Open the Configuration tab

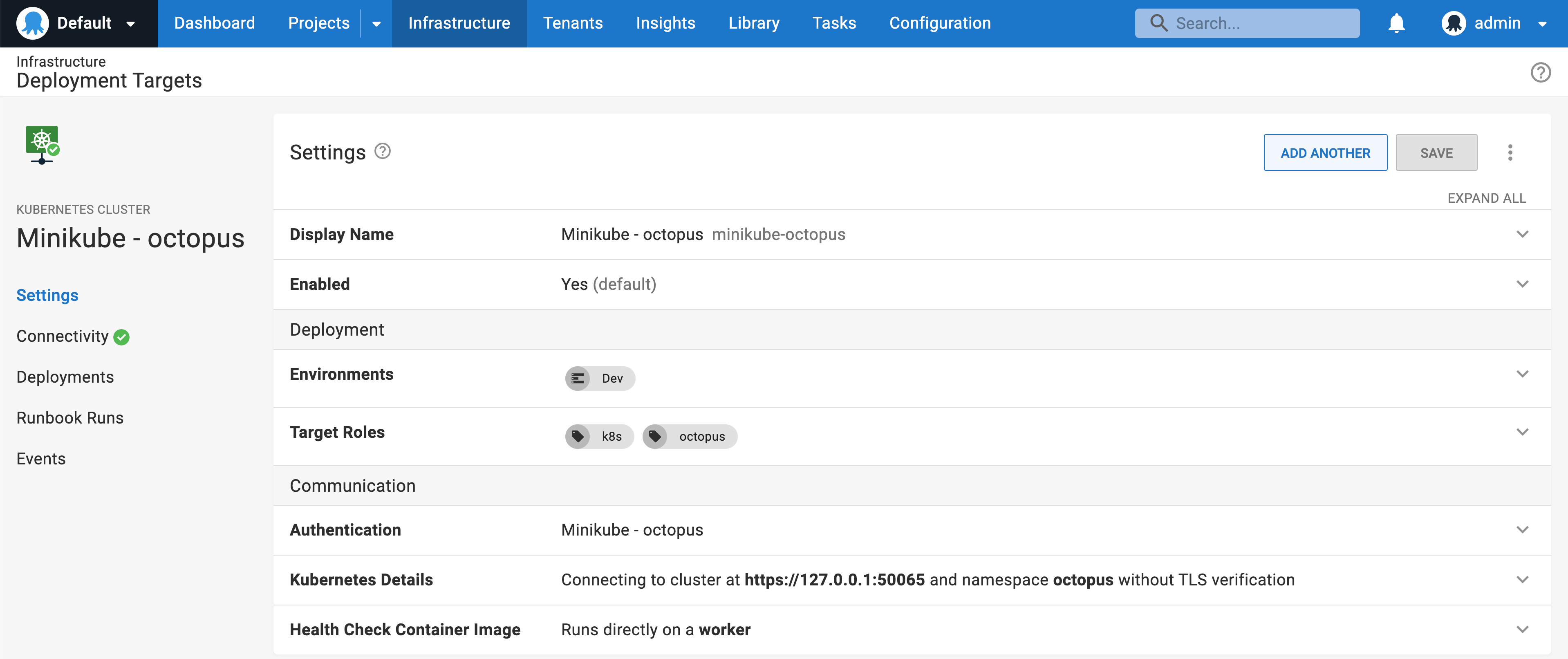point(940,23)
